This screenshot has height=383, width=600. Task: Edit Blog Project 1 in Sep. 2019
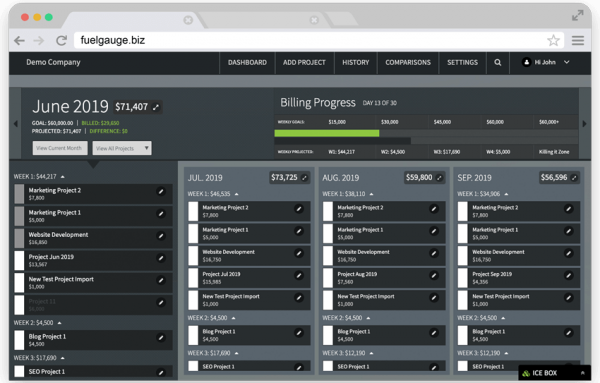[569, 333]
